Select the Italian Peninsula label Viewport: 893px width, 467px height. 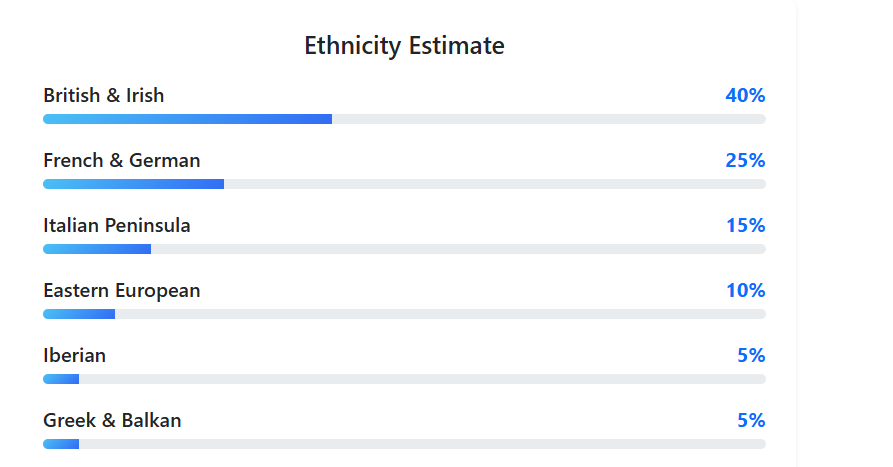(117, 226)
